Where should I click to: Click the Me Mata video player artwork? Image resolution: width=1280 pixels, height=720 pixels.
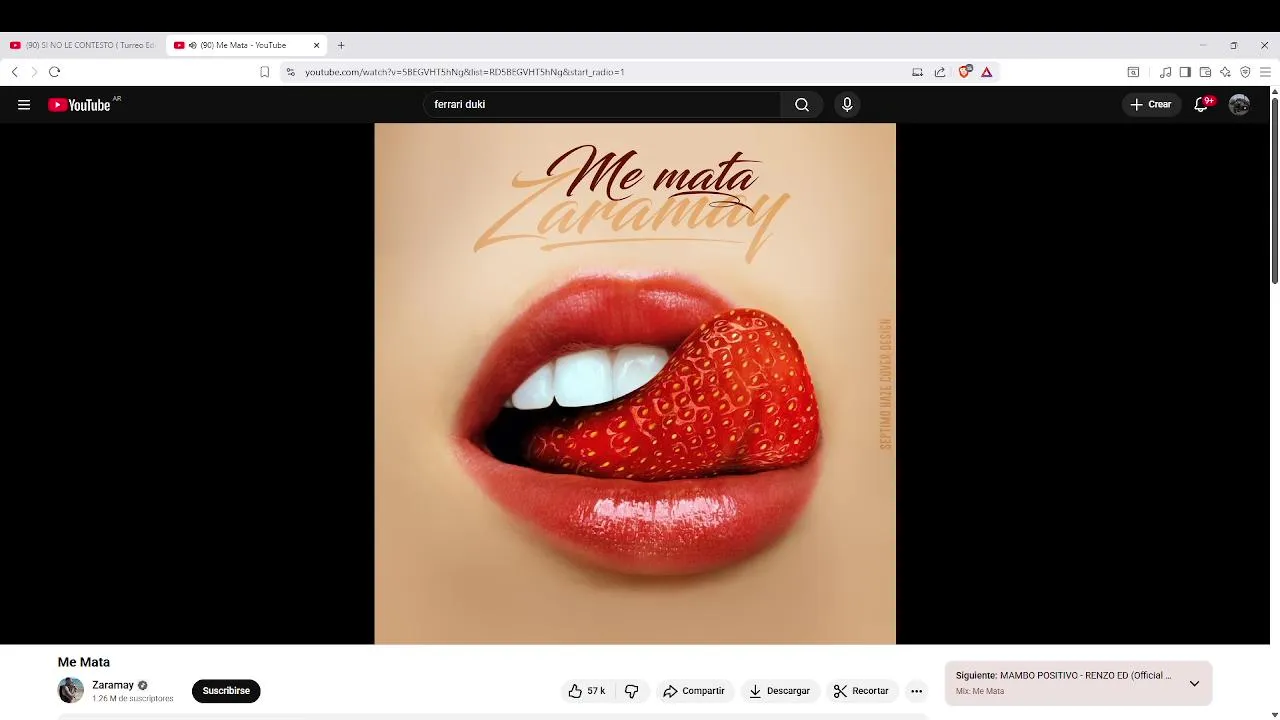635,384
